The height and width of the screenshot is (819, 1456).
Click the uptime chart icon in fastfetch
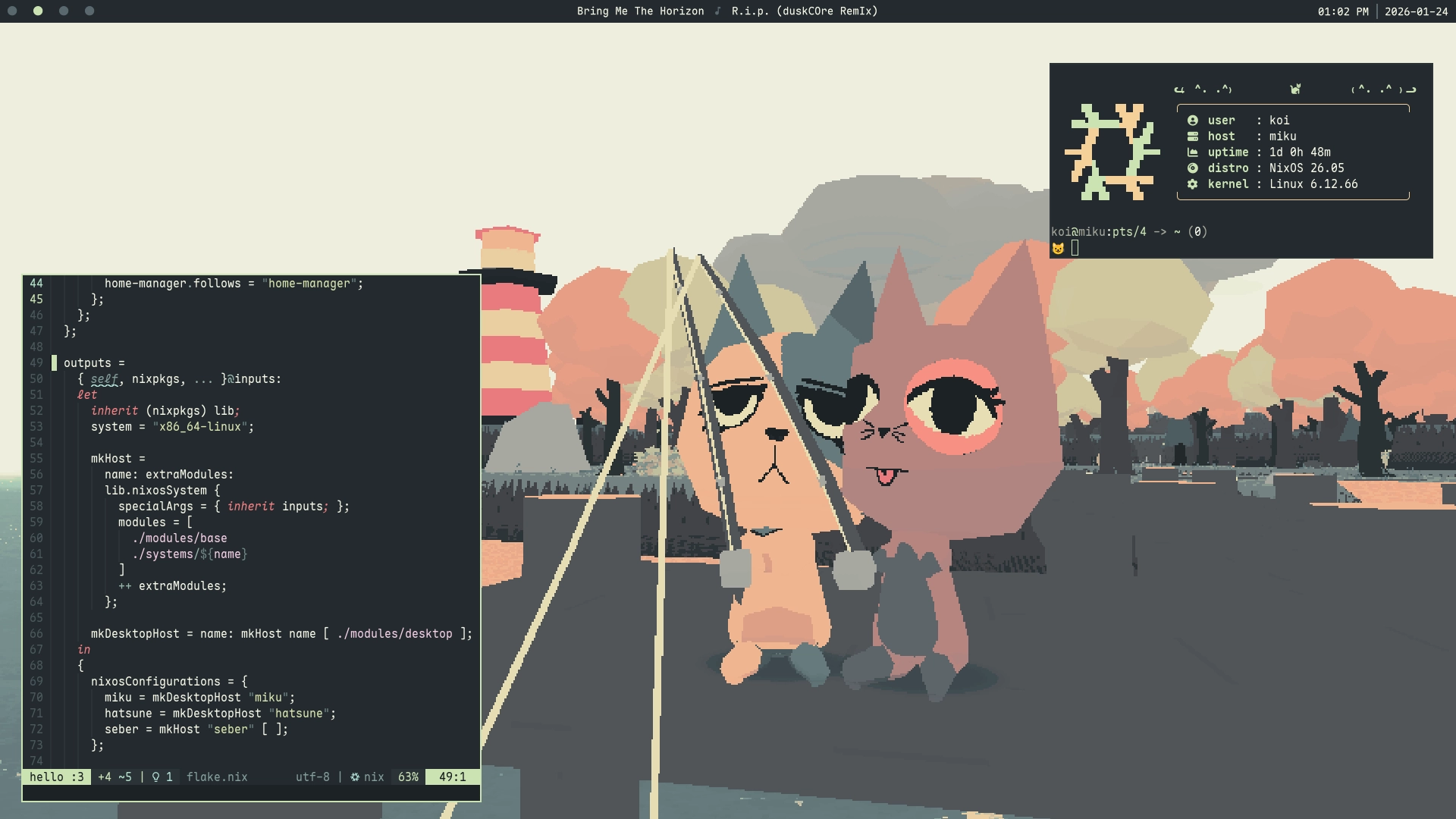point(1191,152)
